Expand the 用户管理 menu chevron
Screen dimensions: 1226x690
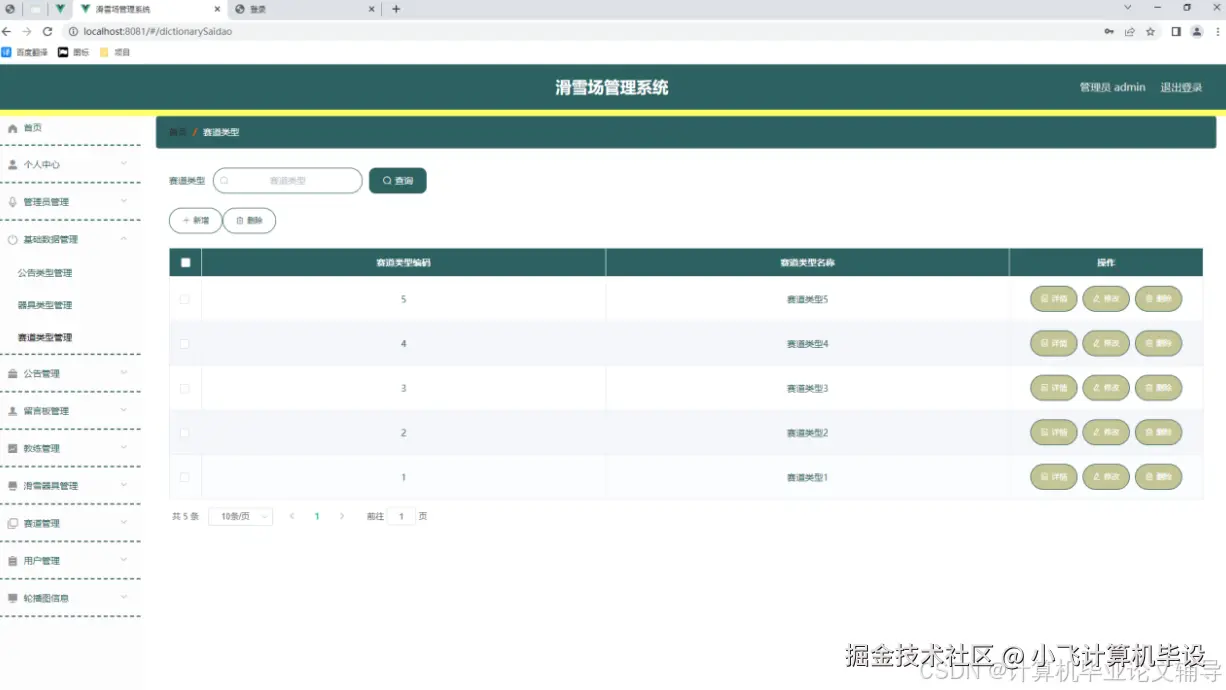[x=124, y=560]
